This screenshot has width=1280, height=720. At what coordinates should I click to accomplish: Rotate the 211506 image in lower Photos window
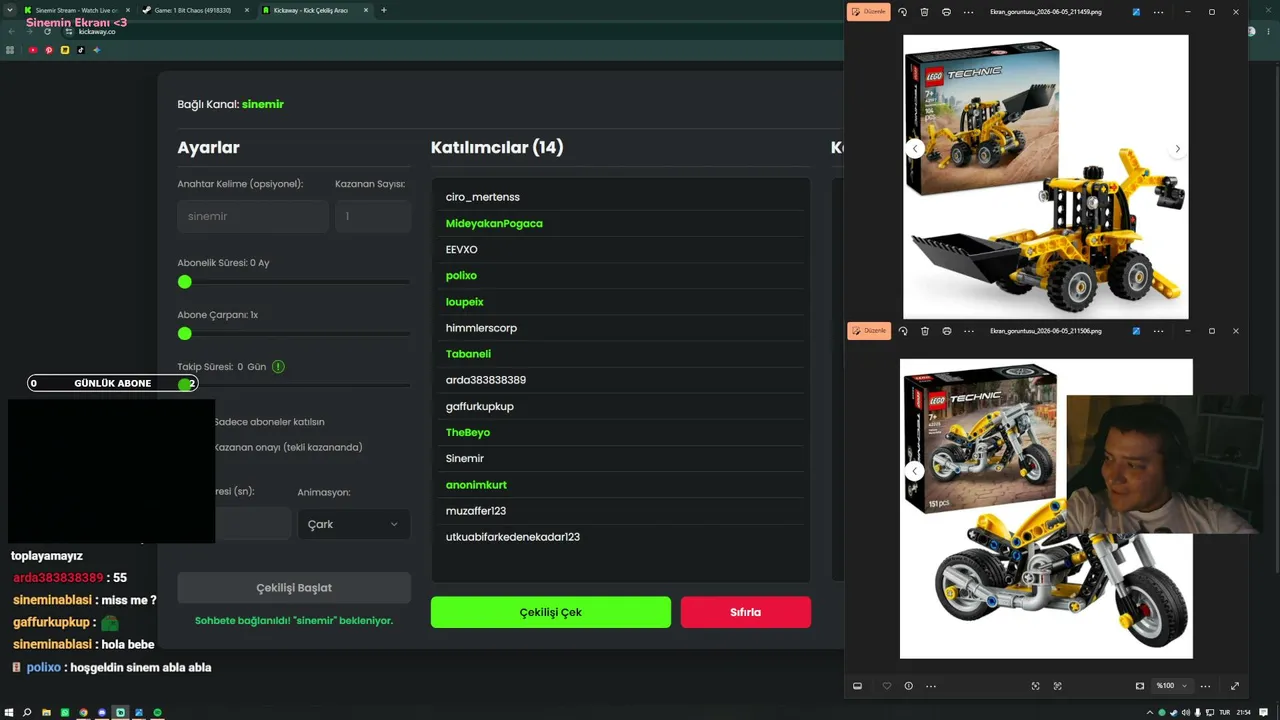pos(903,331)
